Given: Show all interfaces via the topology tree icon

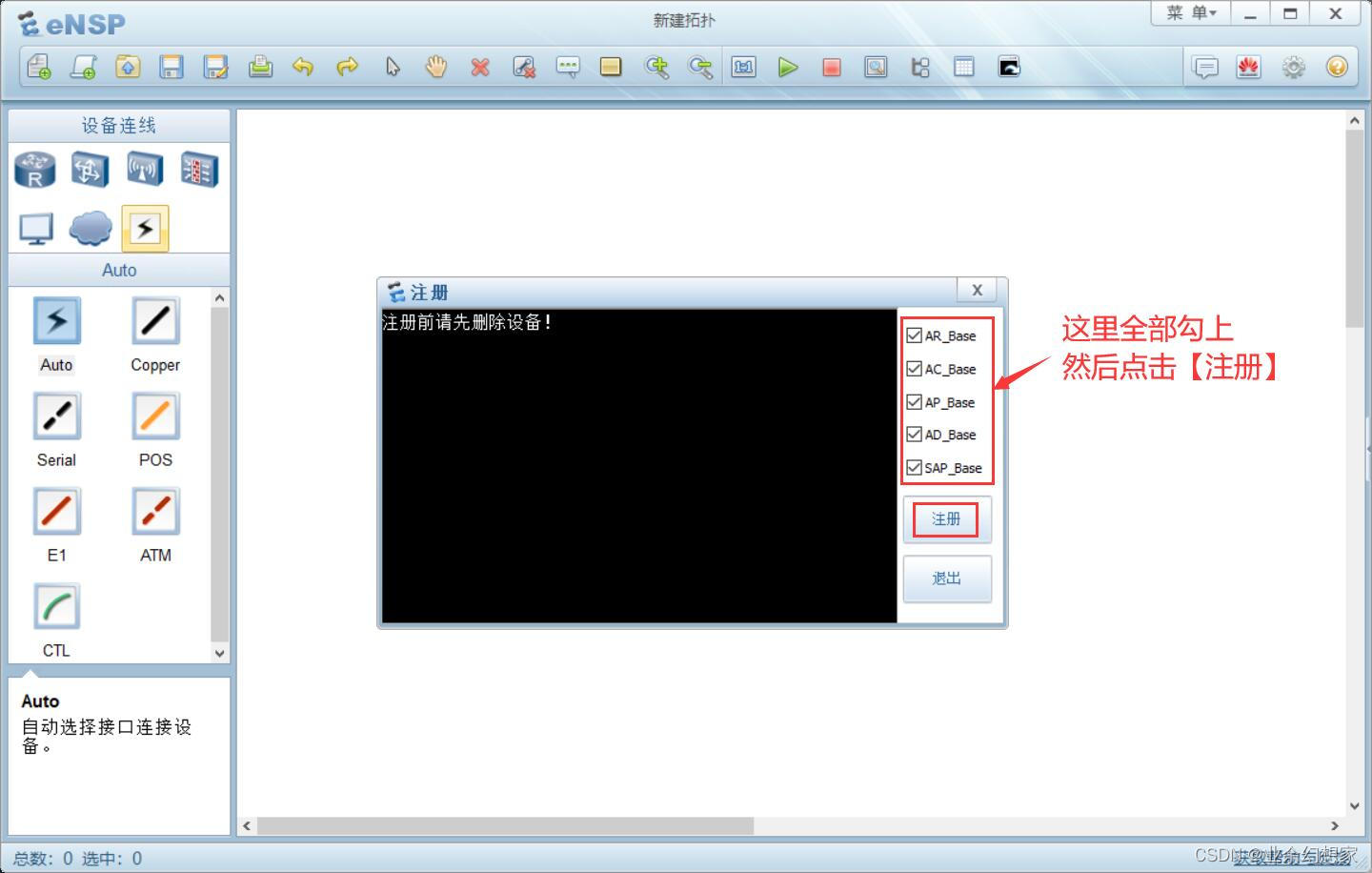Looking at the screenshot, I should coord(920,67).
